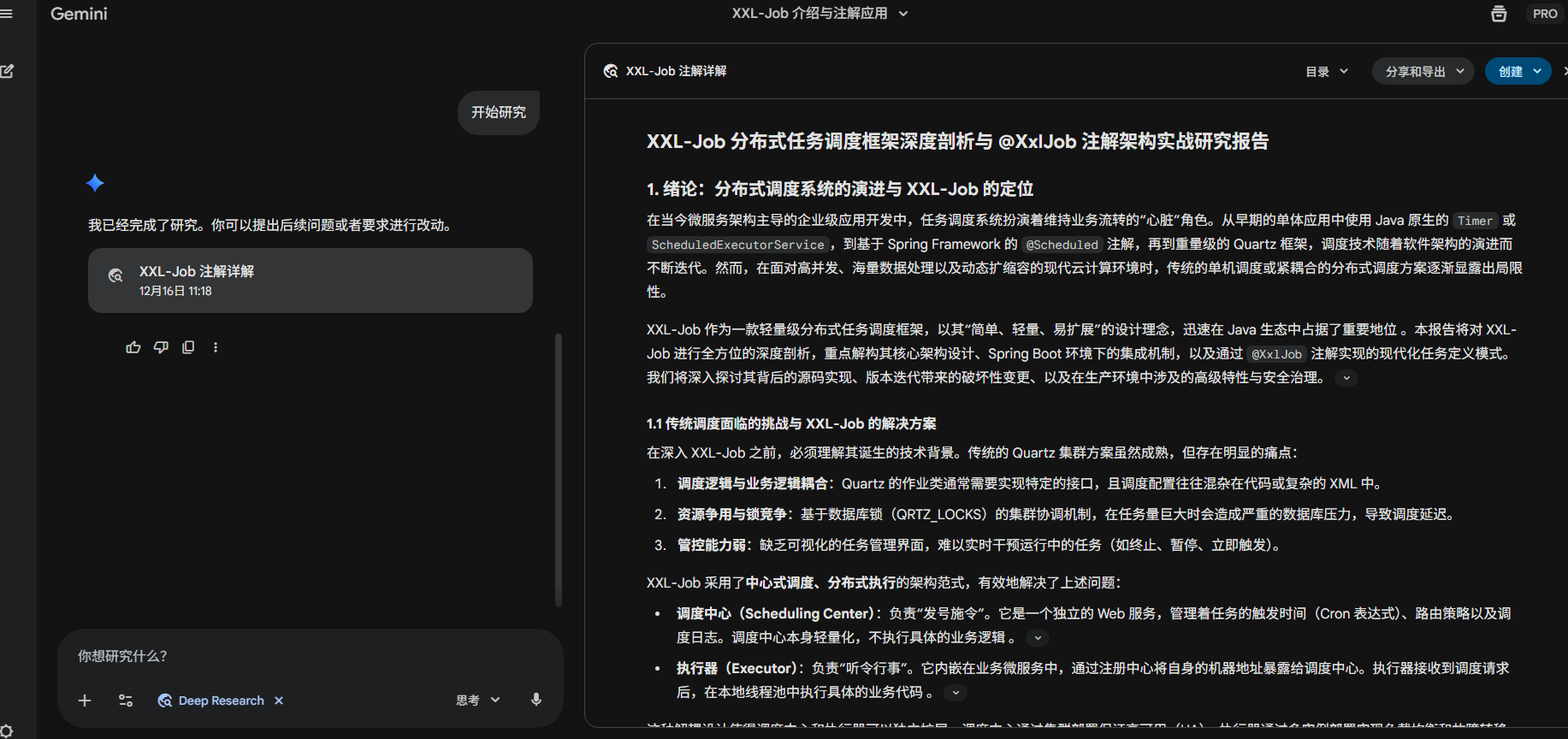Copy the response with copy icon
The width and height of the screenshot is (1568, 739).
[188, 347]
